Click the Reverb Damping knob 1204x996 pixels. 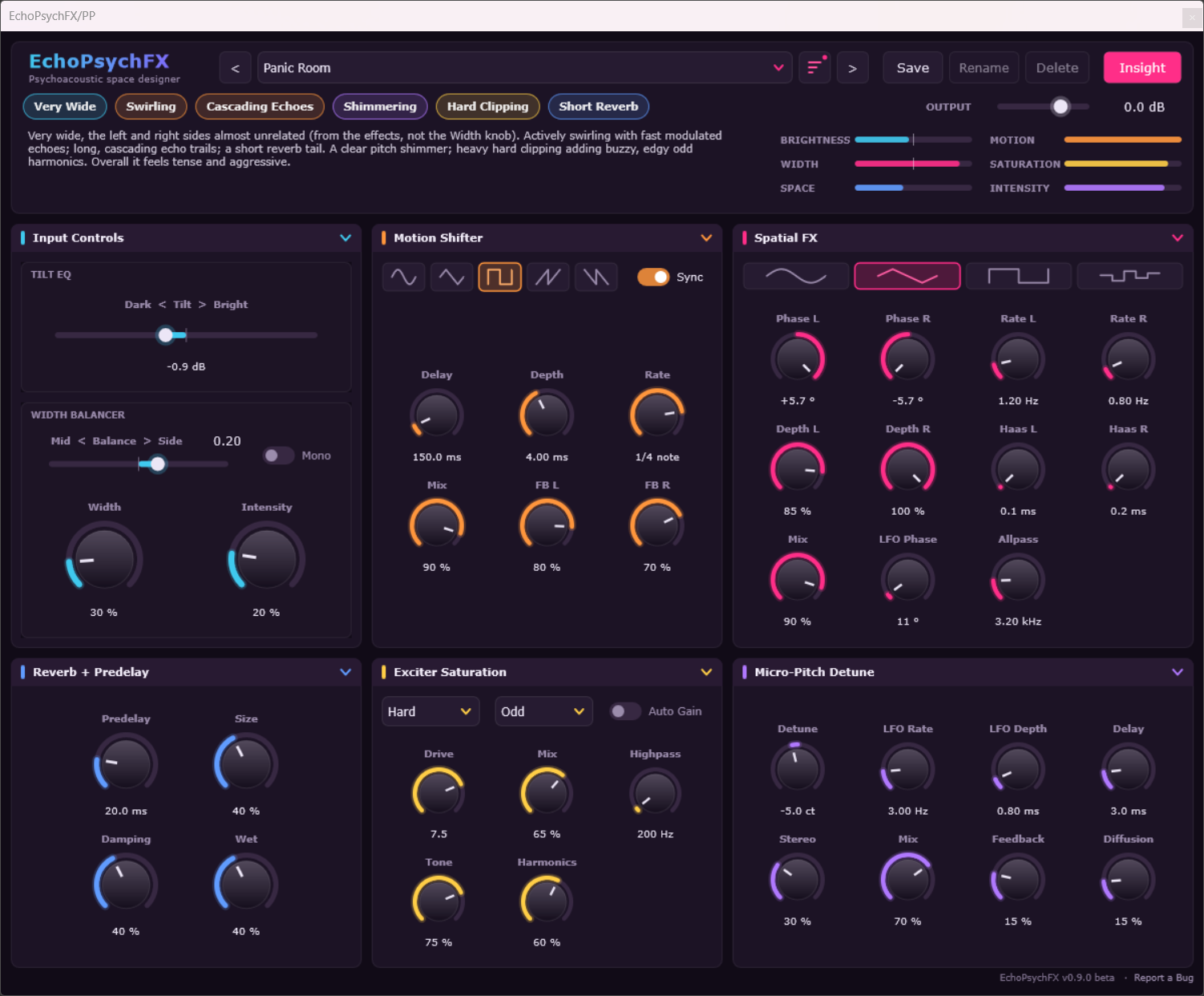(126, 885)
